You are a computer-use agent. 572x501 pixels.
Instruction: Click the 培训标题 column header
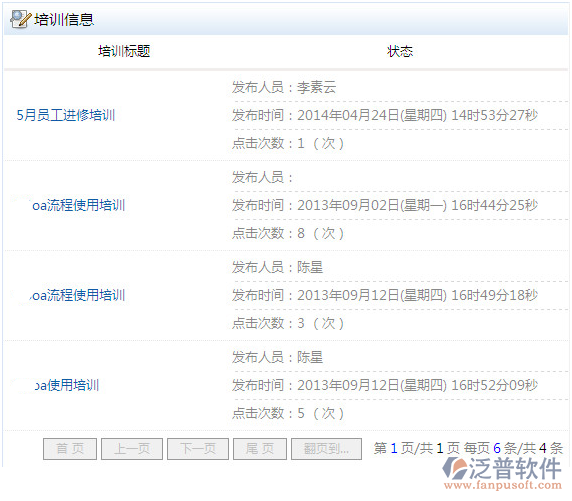point(124,51)
